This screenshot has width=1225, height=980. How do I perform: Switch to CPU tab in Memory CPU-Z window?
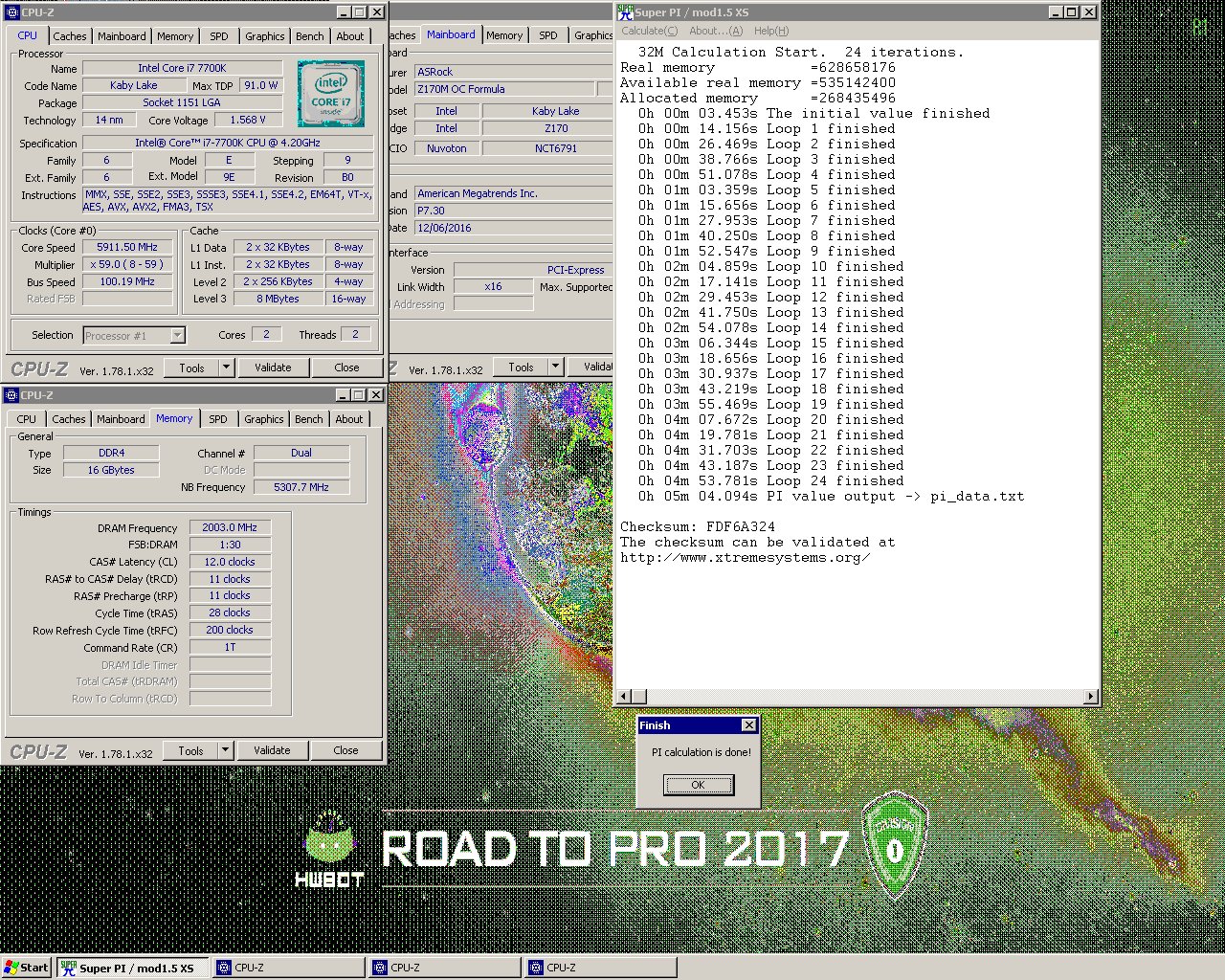click(27, 419)
